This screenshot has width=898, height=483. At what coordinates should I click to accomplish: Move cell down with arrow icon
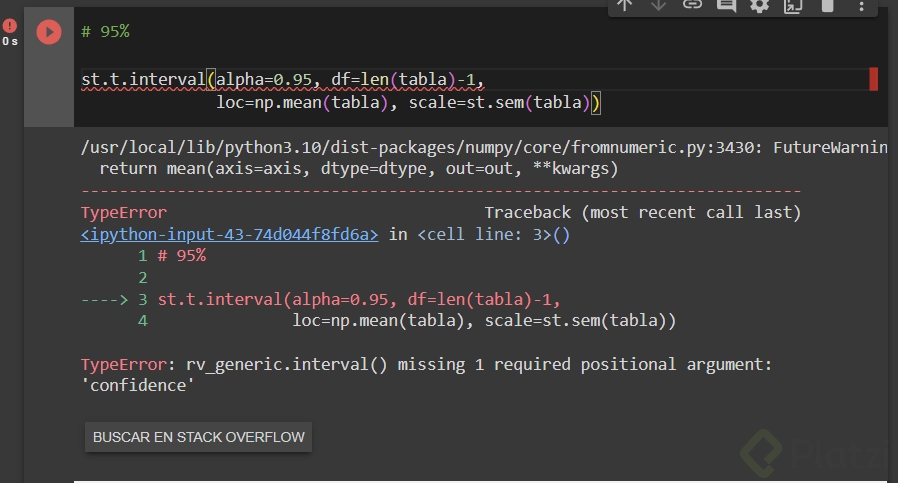(x=658, y=5)
